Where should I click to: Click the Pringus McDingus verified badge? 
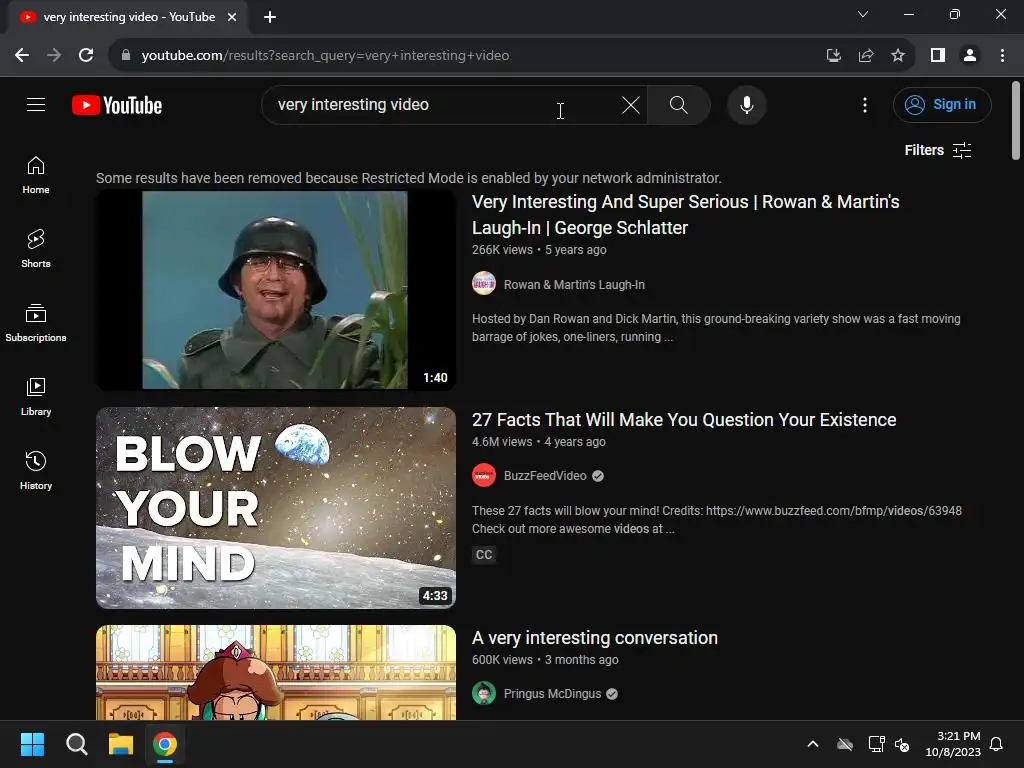[x=612, y=694]
